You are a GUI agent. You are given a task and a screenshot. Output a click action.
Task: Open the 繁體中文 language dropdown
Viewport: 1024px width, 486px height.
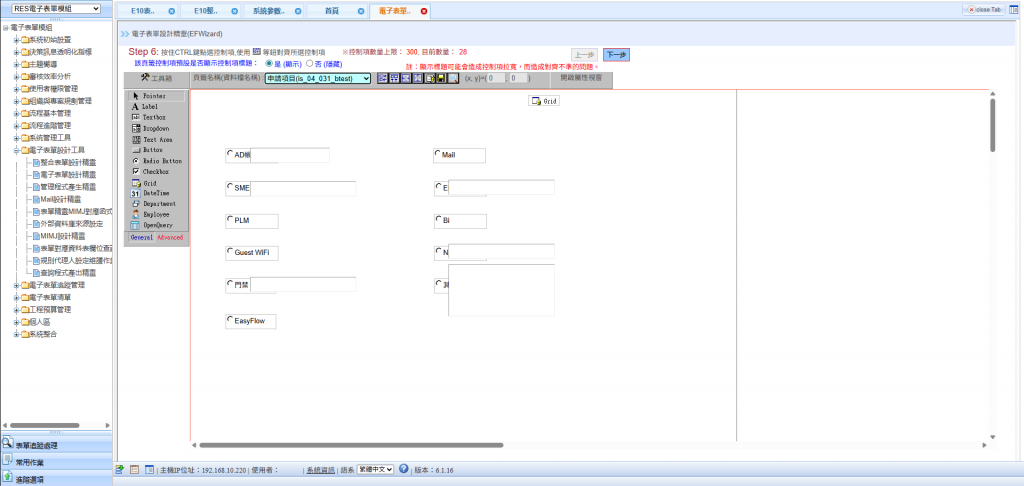click(375, 470)
